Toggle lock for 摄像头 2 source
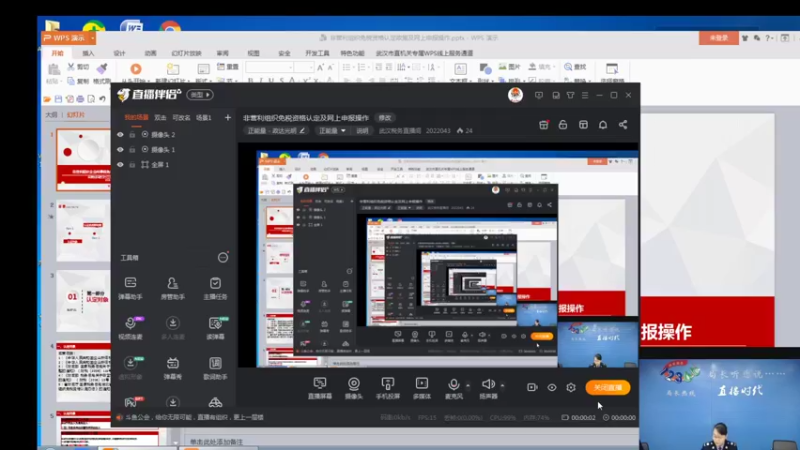Screen dimensions: 800x450 (x=132, y=135)
